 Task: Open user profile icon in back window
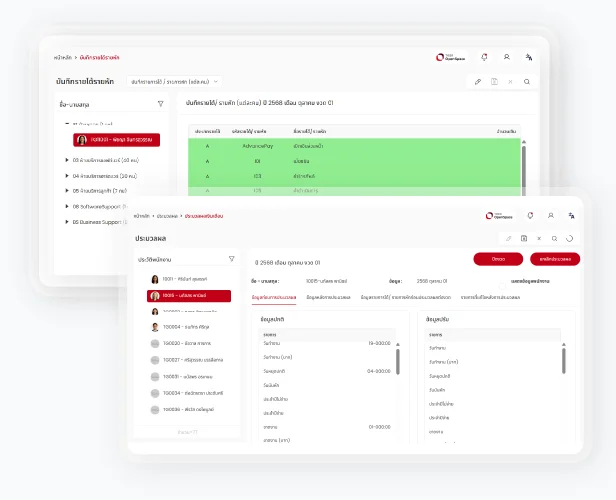click(507, 57)
